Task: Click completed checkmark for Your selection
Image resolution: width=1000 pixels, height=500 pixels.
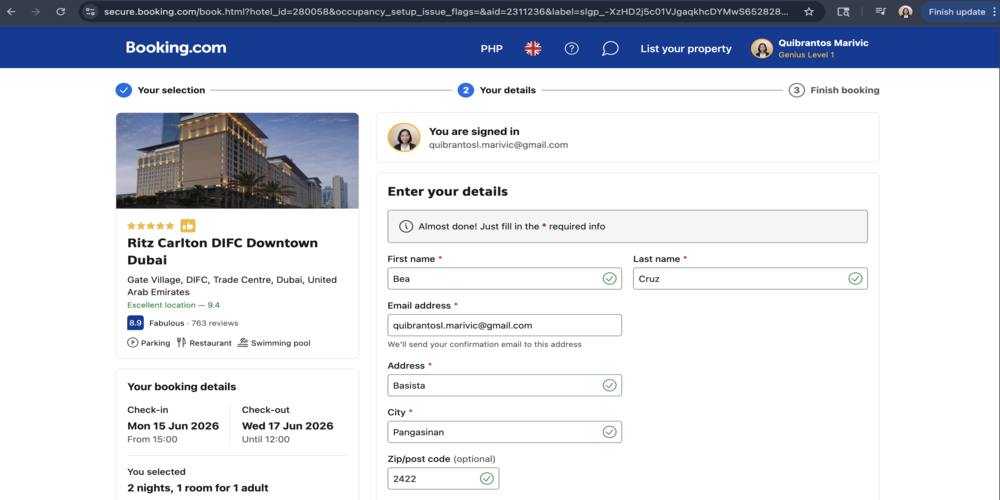Action: click(x=124, y=90)
